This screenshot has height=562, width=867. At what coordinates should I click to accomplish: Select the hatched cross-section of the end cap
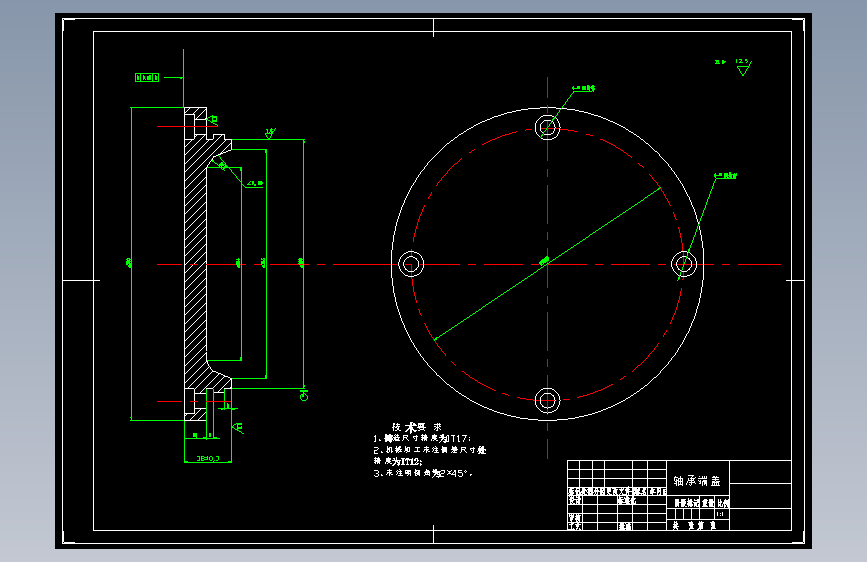[196, 264]
